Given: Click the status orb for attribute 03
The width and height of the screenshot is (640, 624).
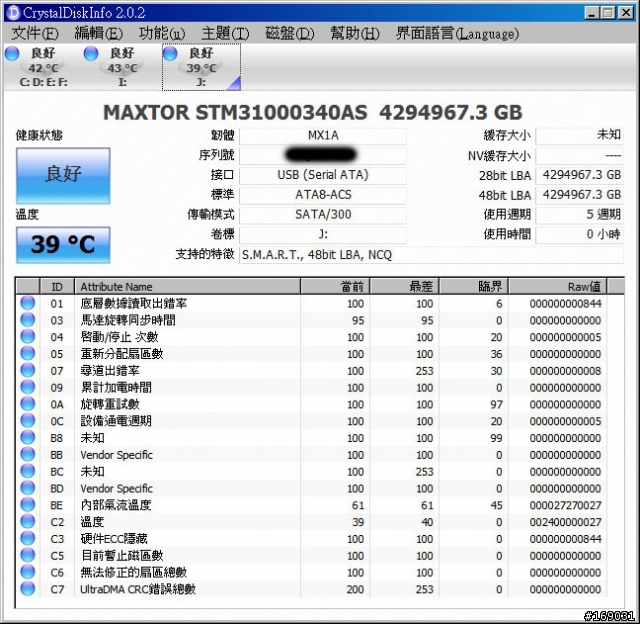Looking at the screenshot, I should [28, 320].
